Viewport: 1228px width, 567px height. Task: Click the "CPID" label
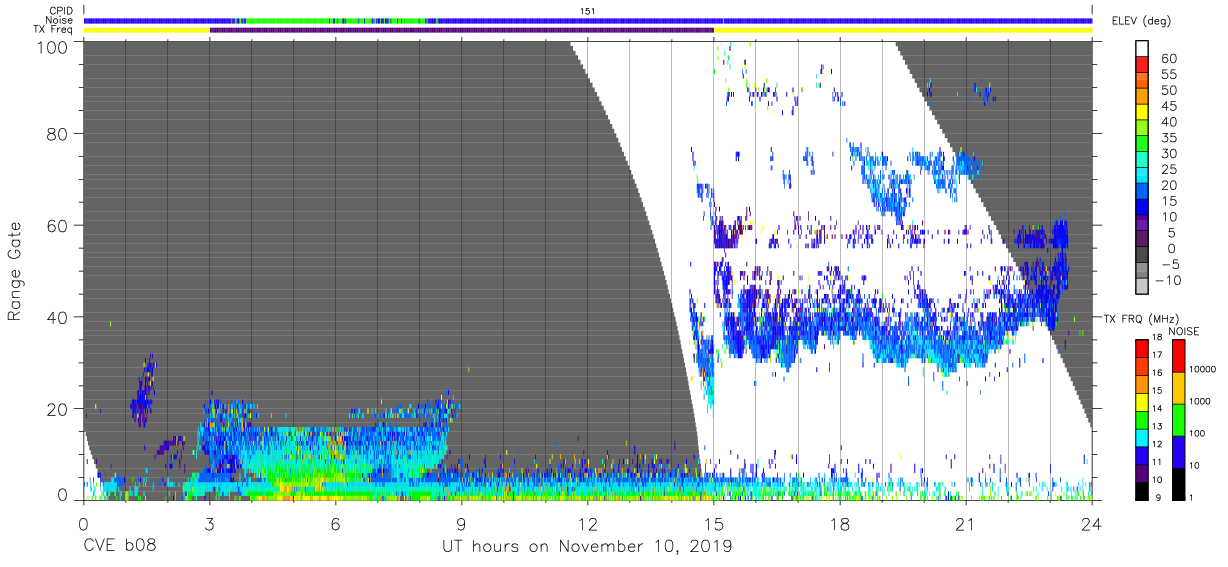[62, 10]
